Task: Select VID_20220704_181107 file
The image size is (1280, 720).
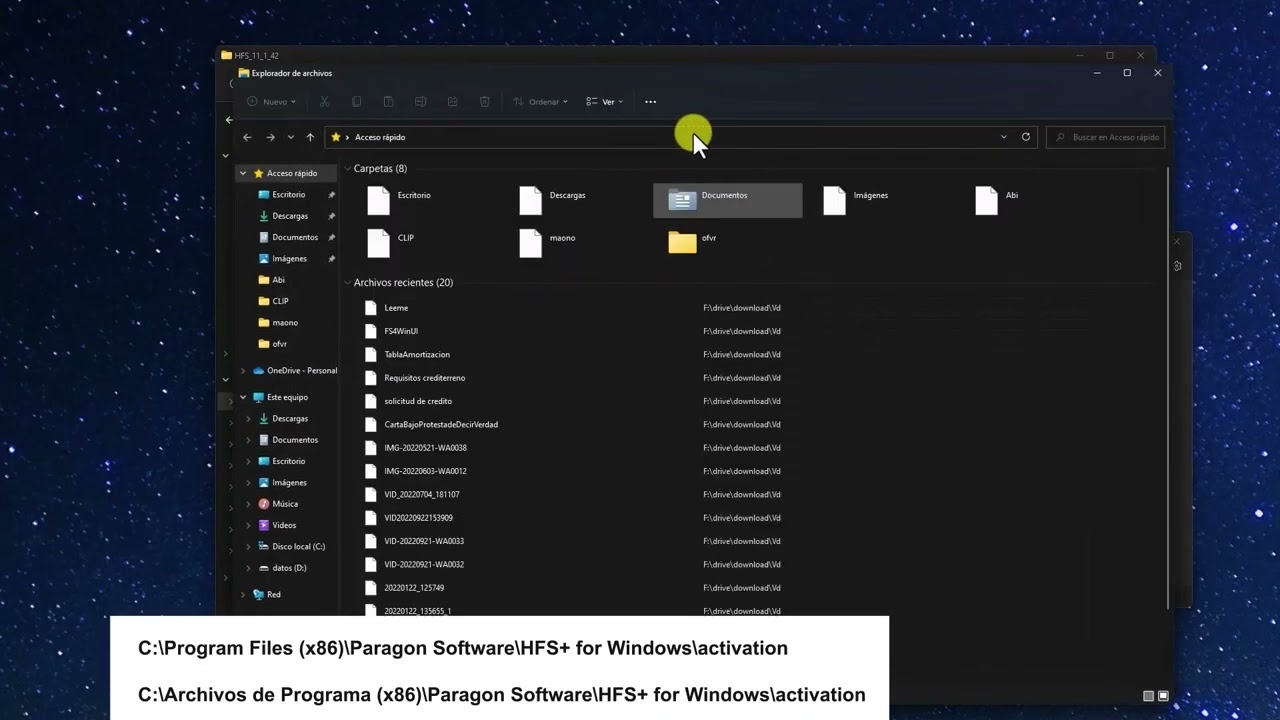Action: pos(422,495)
